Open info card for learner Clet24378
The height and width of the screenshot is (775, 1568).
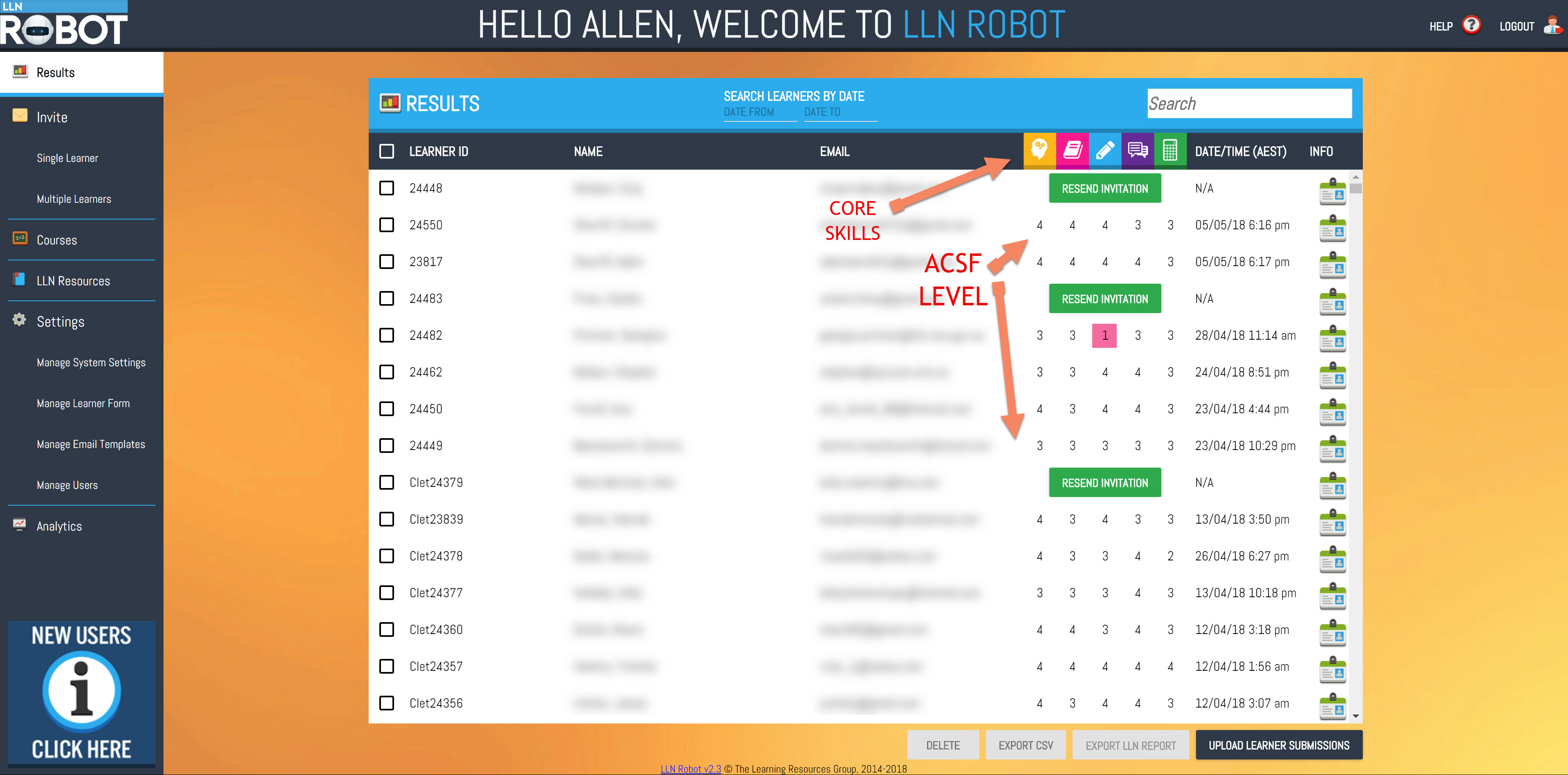pos(1333,559)
